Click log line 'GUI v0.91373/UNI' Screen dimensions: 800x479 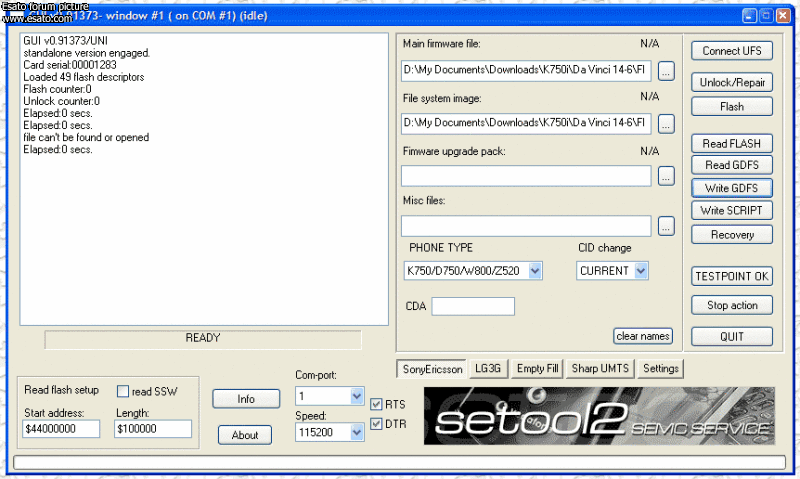click(x=65, y=41)
